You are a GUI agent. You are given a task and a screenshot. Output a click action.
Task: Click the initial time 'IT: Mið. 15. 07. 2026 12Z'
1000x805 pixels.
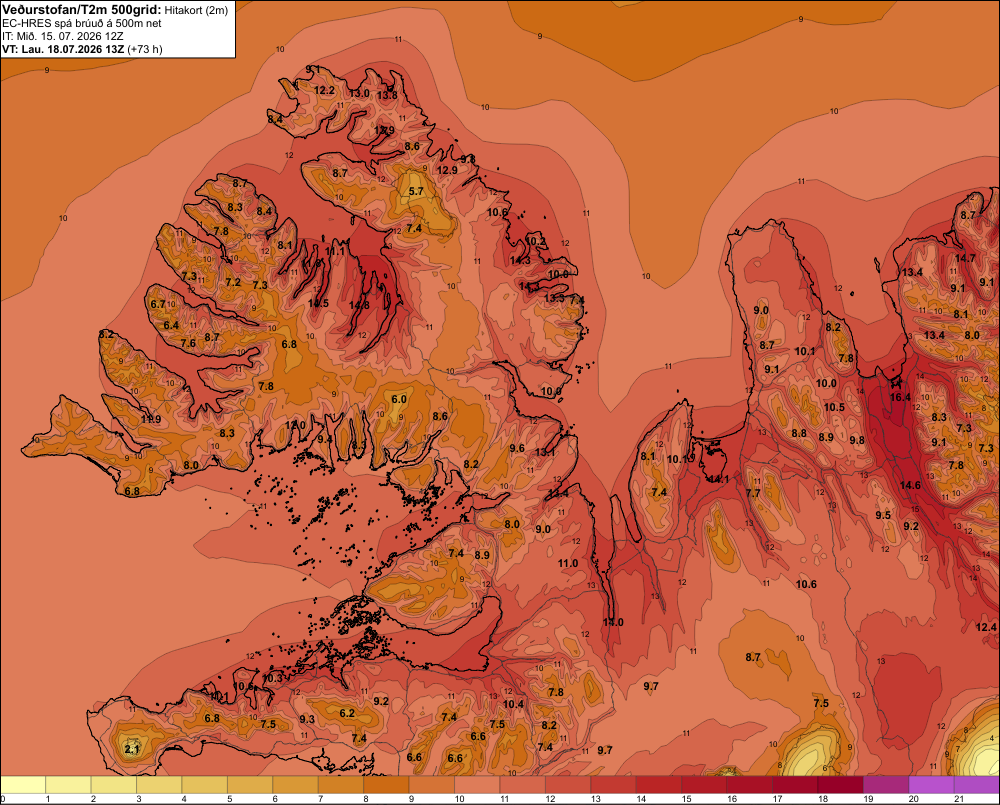click(x=63, y=36)
